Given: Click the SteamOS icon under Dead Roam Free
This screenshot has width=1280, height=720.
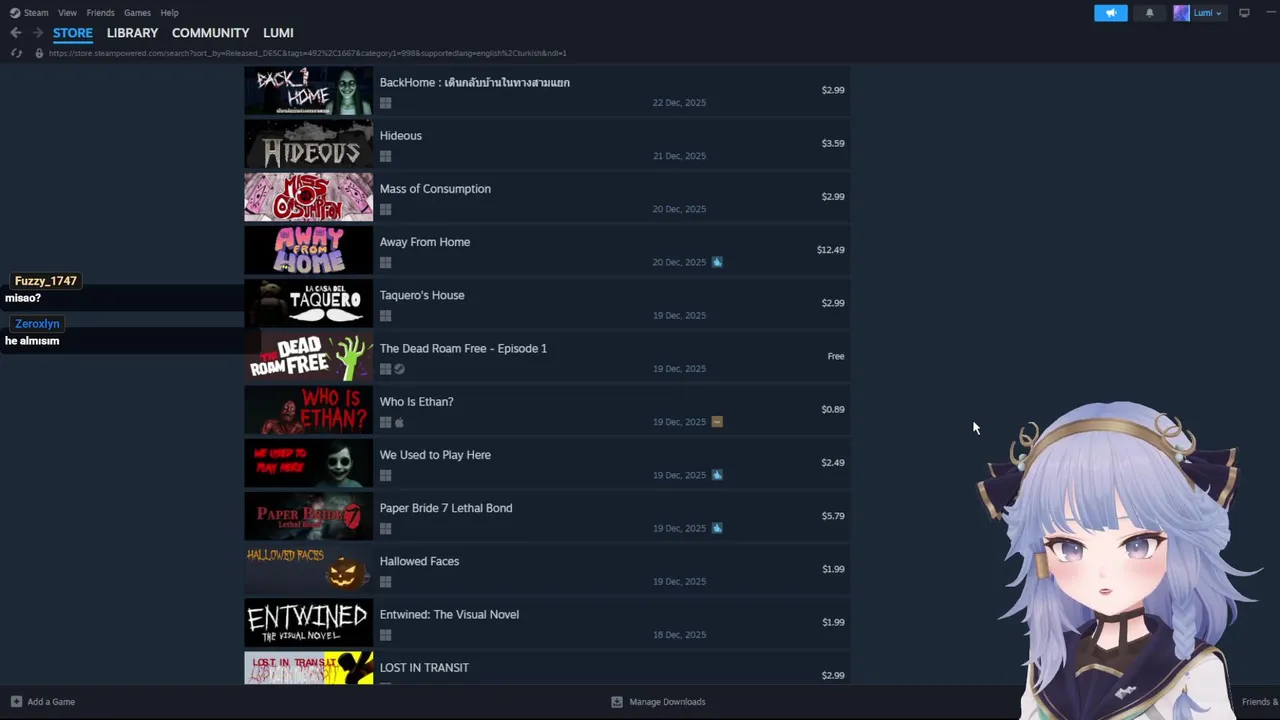Looking at the screenshot, I should pos(399,369).
